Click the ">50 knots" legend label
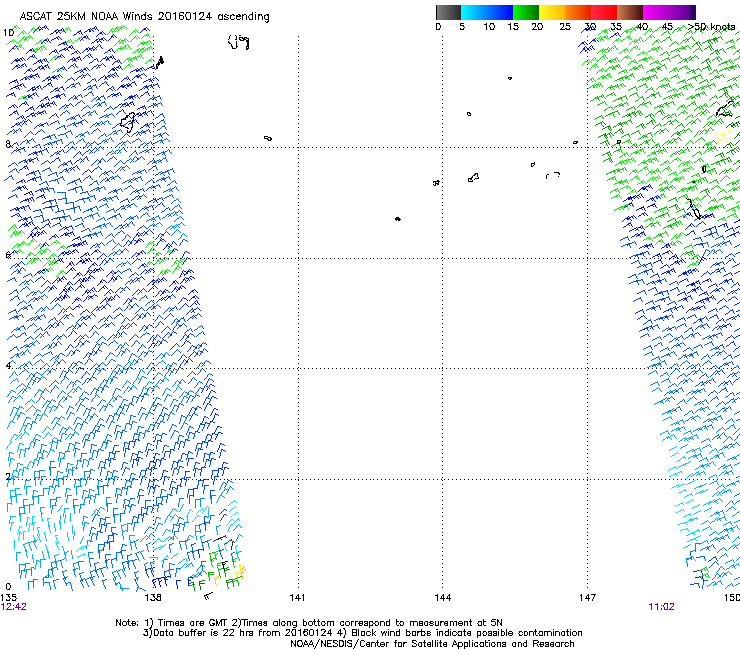Screen dimensions: 740x650 [x=711, y=27]
